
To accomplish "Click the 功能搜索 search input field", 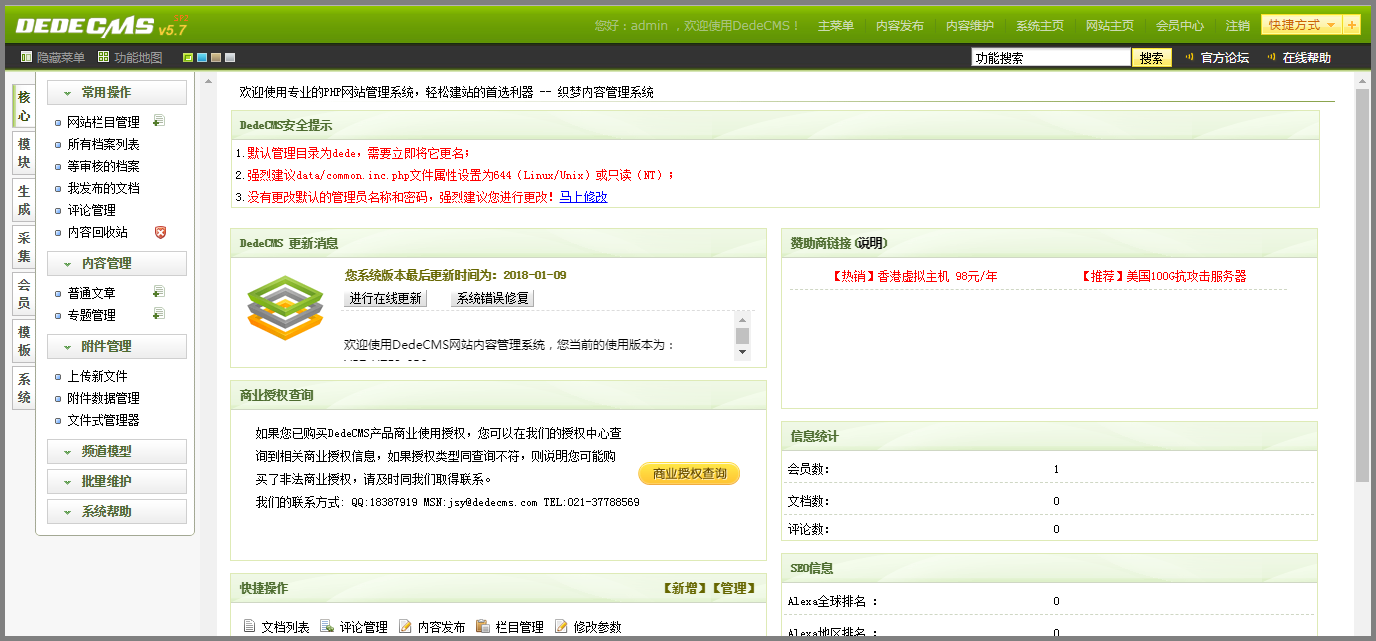I will tap(1050, 58).
